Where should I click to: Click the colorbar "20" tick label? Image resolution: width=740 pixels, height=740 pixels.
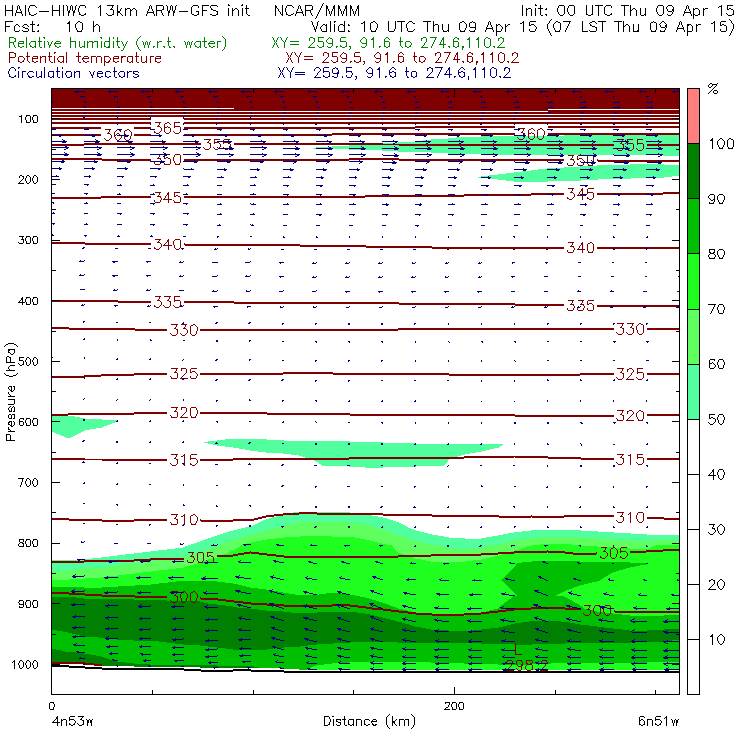716,585
